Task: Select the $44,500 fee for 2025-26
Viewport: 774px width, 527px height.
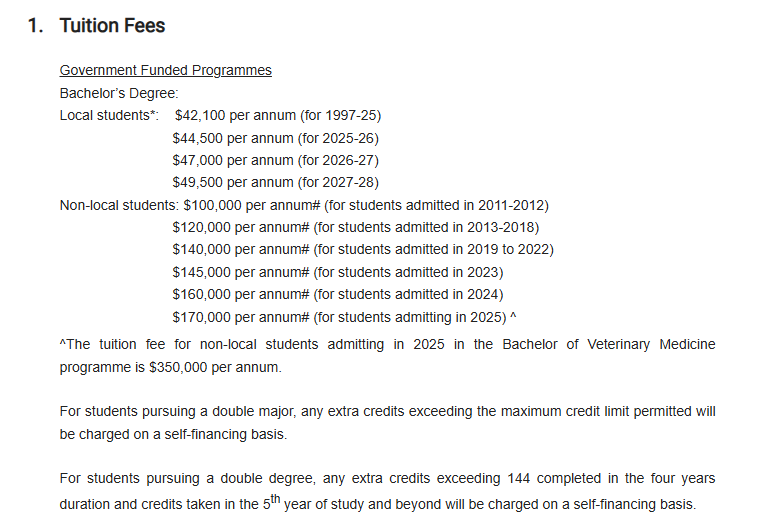Action: tap(275, 138)
